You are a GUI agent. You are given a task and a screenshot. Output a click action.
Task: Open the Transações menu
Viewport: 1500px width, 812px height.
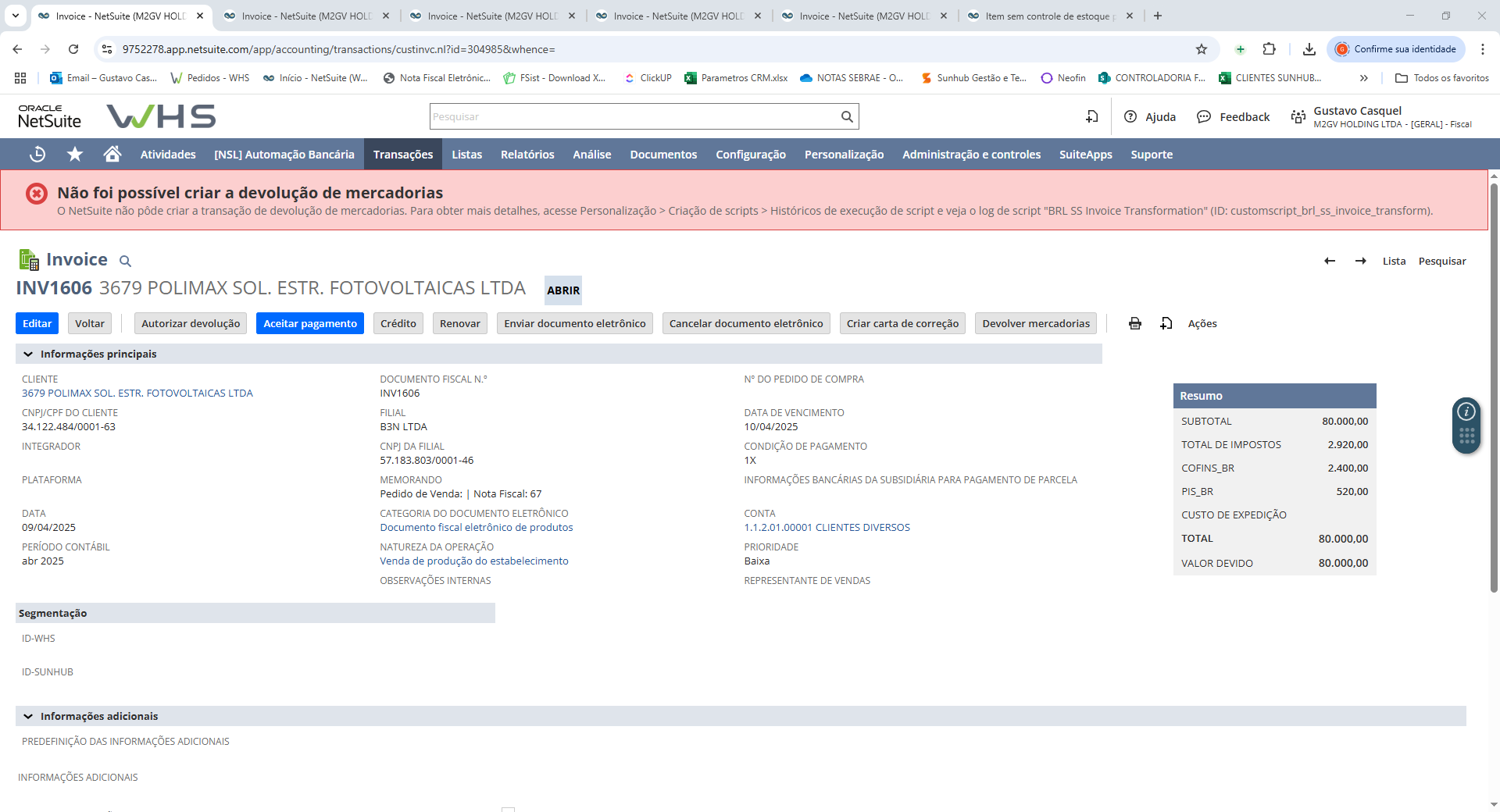pos(402,155)
